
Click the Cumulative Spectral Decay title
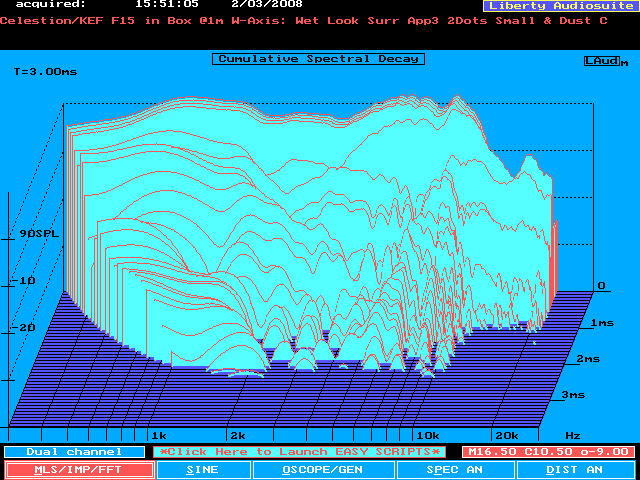318,59
